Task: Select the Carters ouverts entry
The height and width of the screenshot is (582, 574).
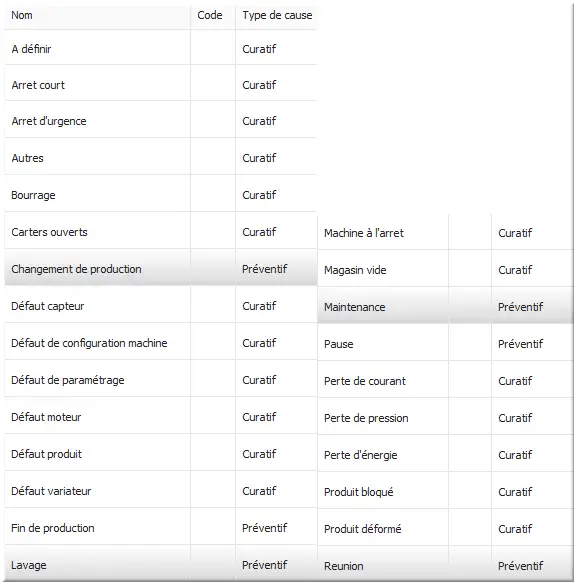Action: pyautogui.click(x=160, y=232)
